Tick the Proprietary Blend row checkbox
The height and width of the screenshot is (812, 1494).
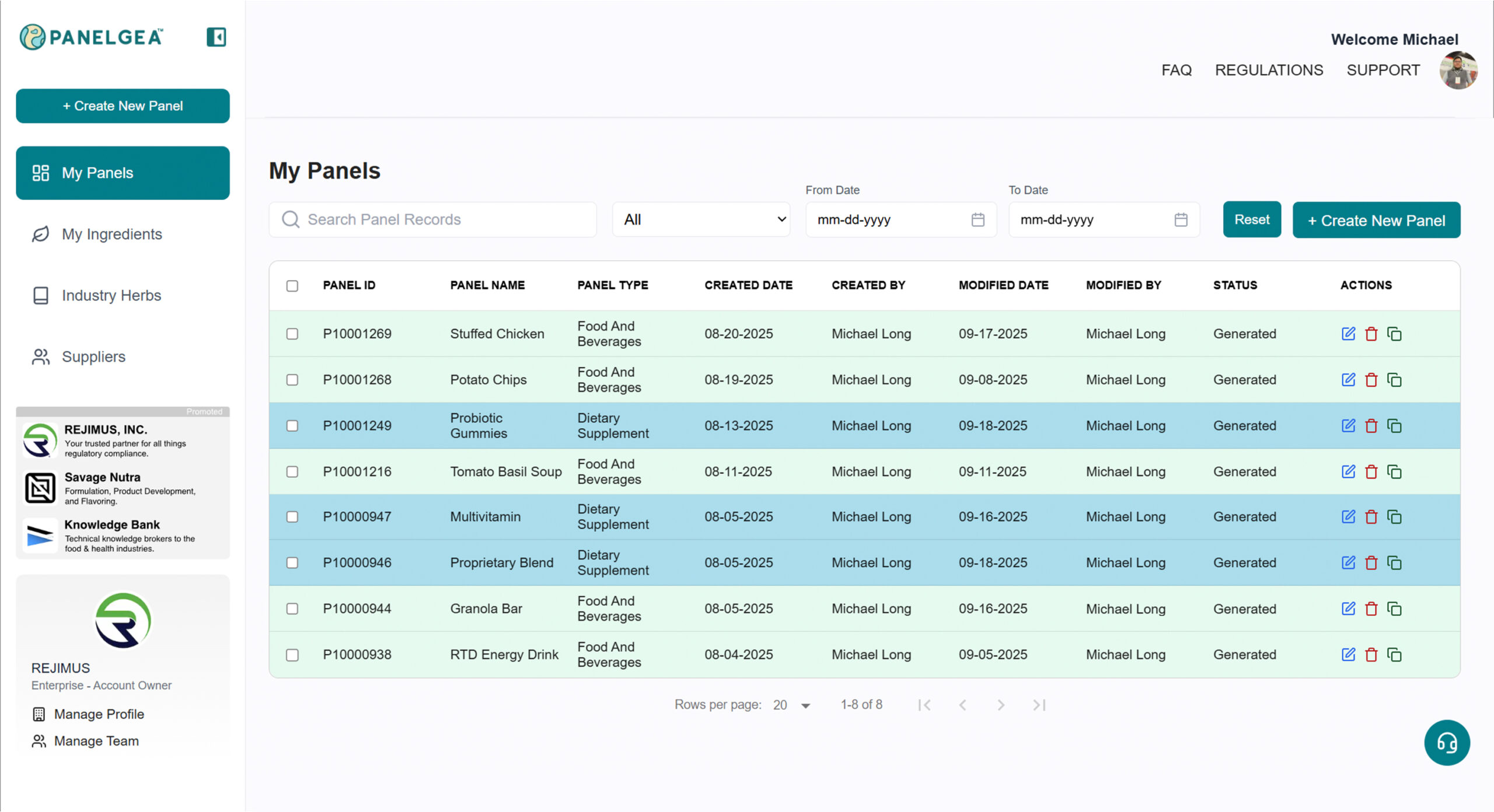(292, 563)
